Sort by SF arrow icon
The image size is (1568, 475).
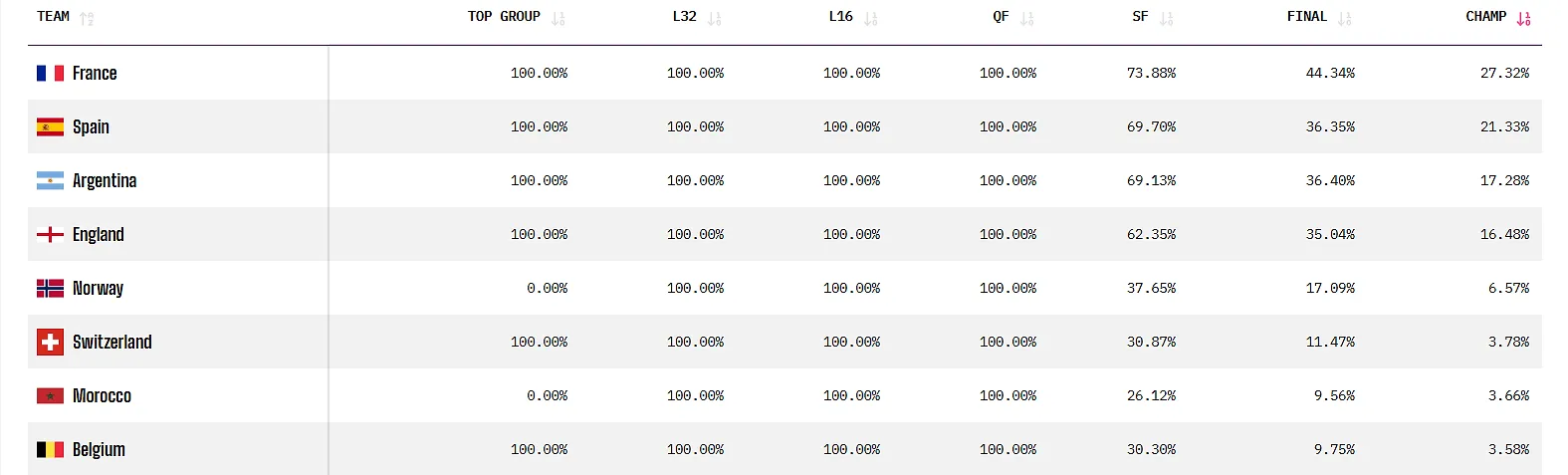(x=1167, y=18)
